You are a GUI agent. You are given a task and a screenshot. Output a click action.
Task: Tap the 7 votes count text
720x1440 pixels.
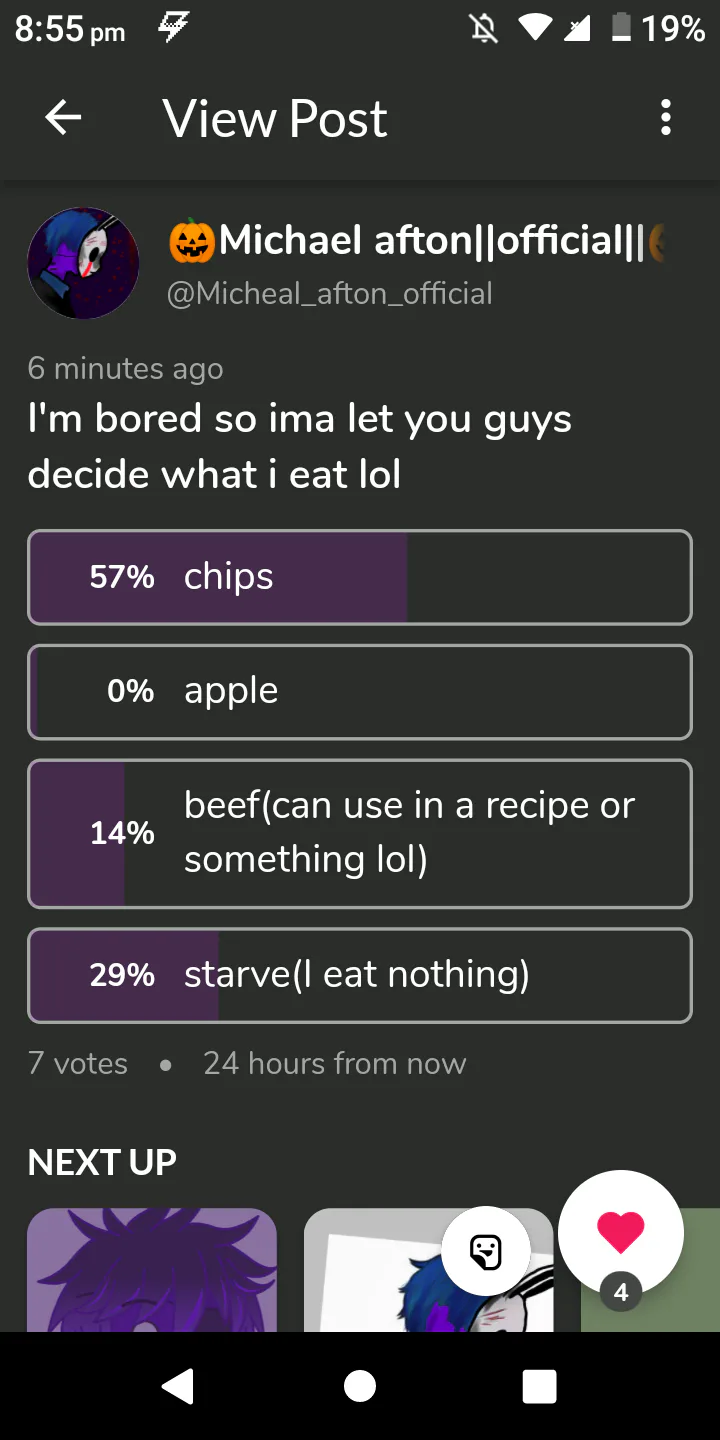78,1063
